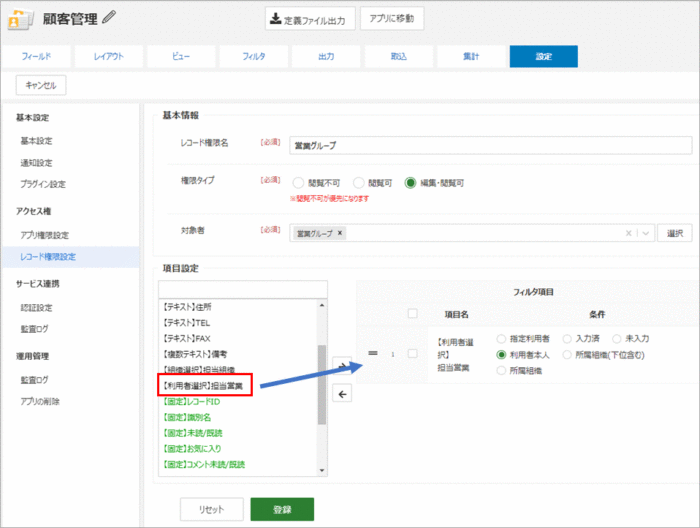Screen dimensions: 700x528
Task: Click the green 登録 button
Action: pyautogui.click(x=282, y=509)
